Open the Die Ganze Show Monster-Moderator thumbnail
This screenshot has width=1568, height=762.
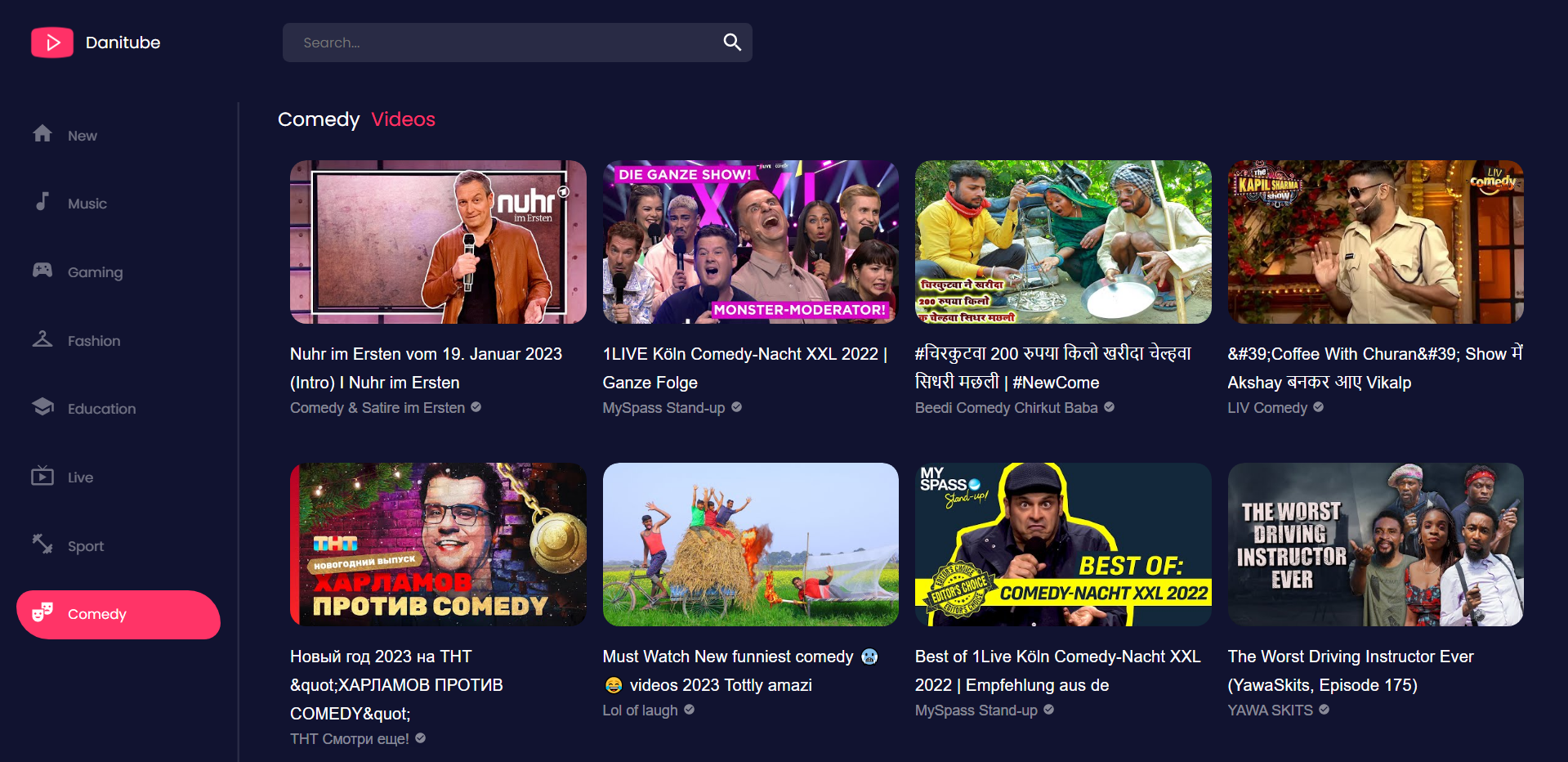coord(751,242)
